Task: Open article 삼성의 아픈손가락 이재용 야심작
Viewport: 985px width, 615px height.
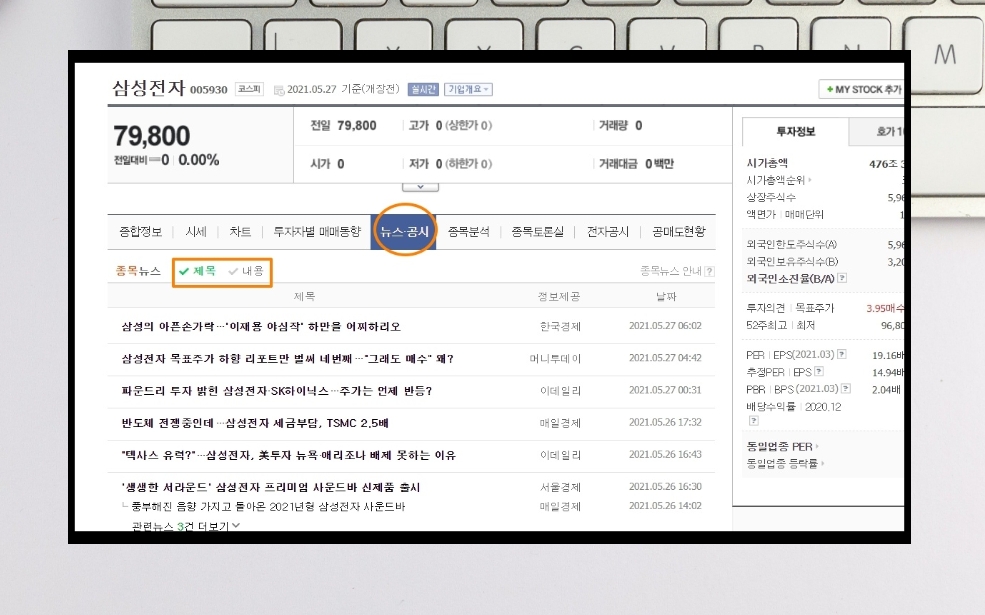Action: [261, 327]
